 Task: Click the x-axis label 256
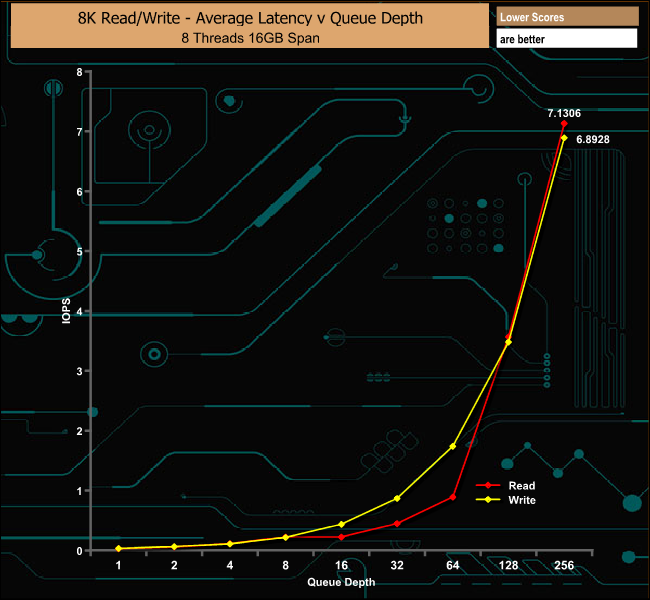(564, 565)
